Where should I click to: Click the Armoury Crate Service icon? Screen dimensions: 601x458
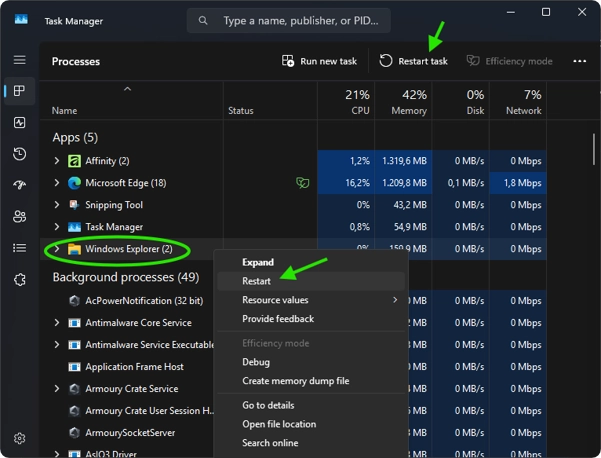74,389
